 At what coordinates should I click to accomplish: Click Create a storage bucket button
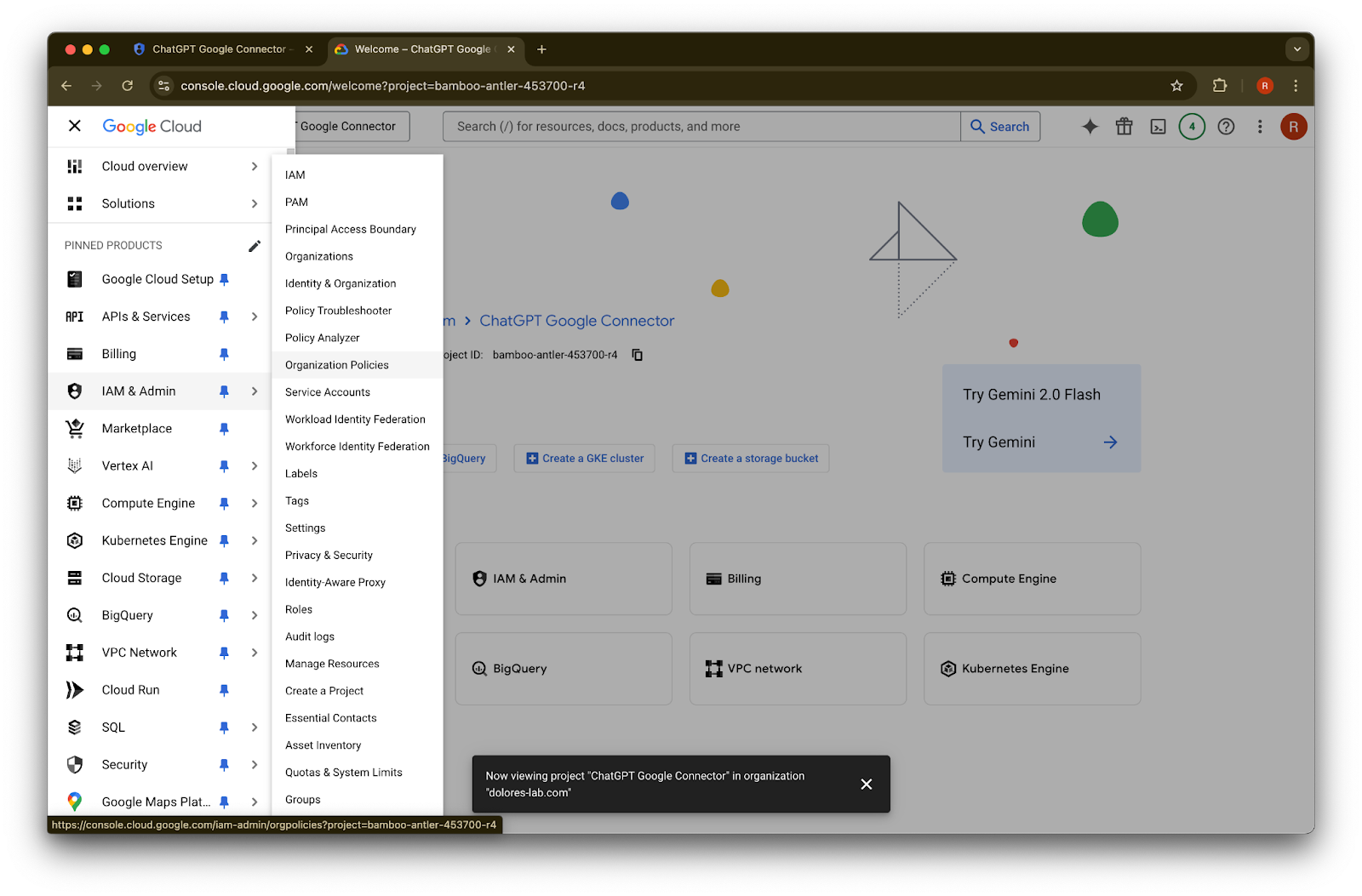(751, 459)
